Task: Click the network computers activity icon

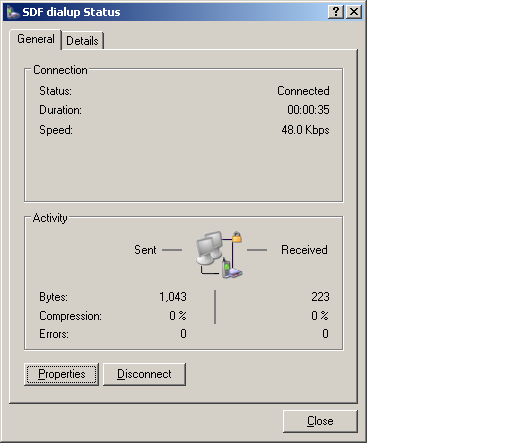Action: pyautogui.click(x=209, y=248)
